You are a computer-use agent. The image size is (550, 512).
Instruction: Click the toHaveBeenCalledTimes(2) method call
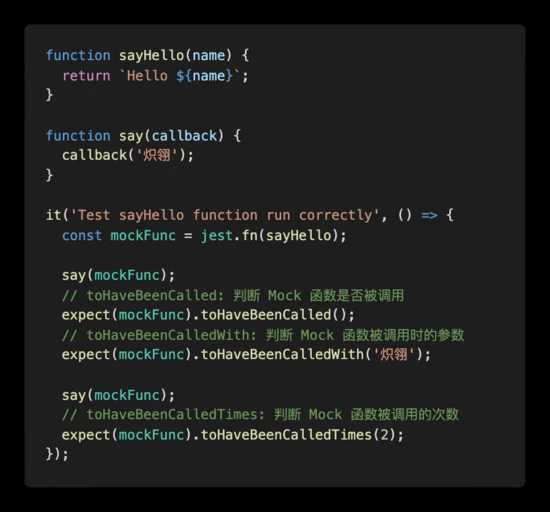(x=298, y=435)
